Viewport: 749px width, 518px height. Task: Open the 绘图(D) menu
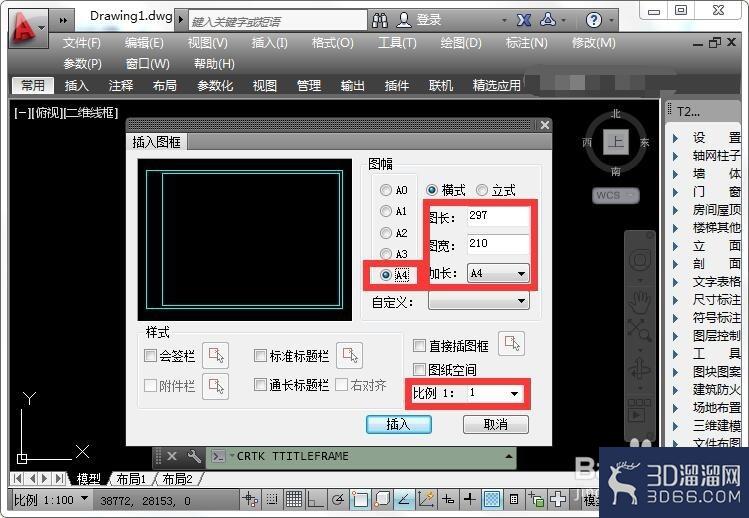[461, 43]
